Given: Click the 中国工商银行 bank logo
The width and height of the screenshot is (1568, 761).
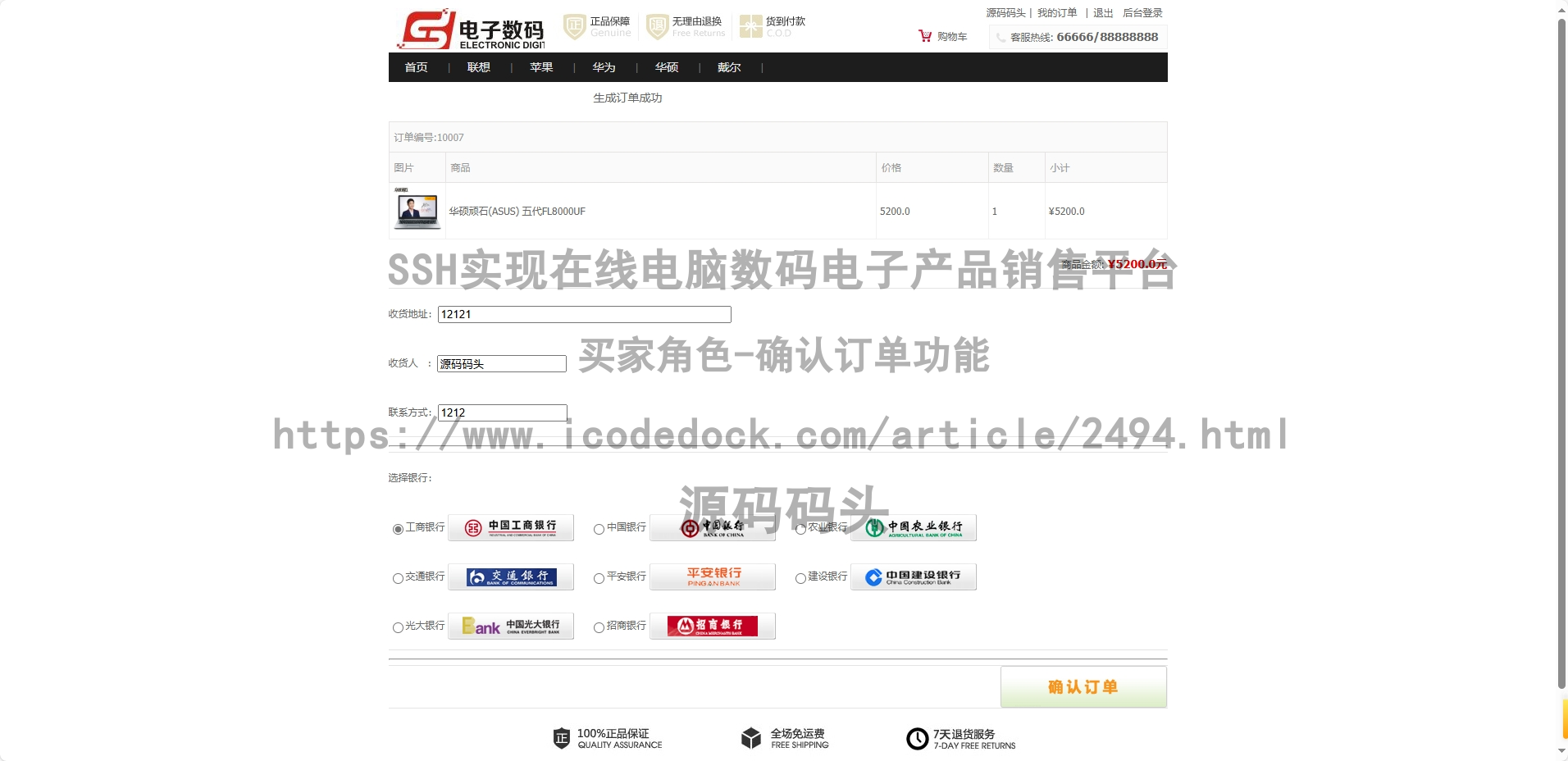Looking at the screenshot, I should (511, 527).
